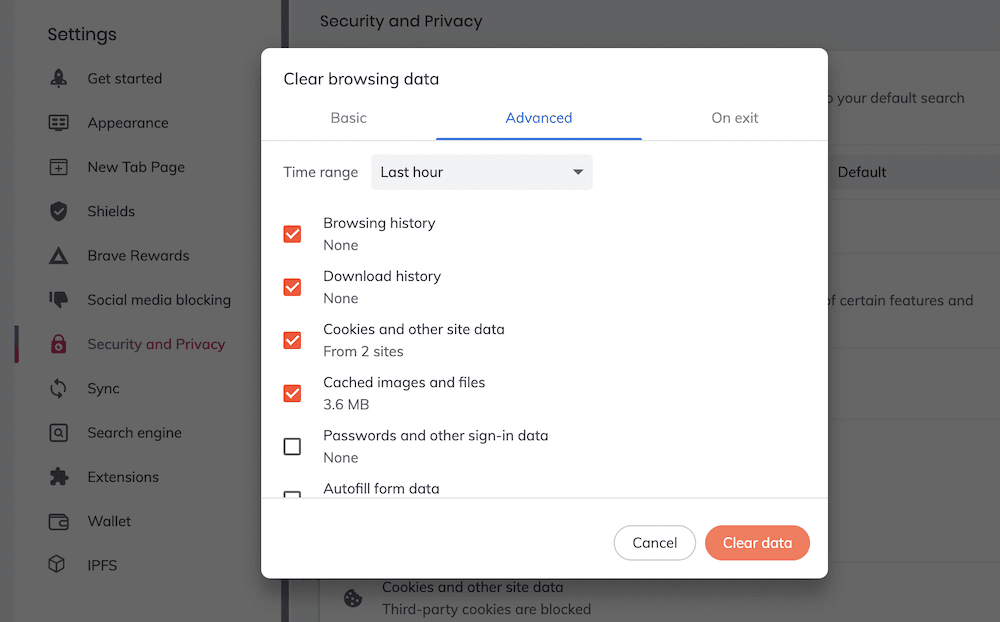Click the Social media blocking thumbs-down icon
This screenshot has height=622, width=1000.
(59, 300)
